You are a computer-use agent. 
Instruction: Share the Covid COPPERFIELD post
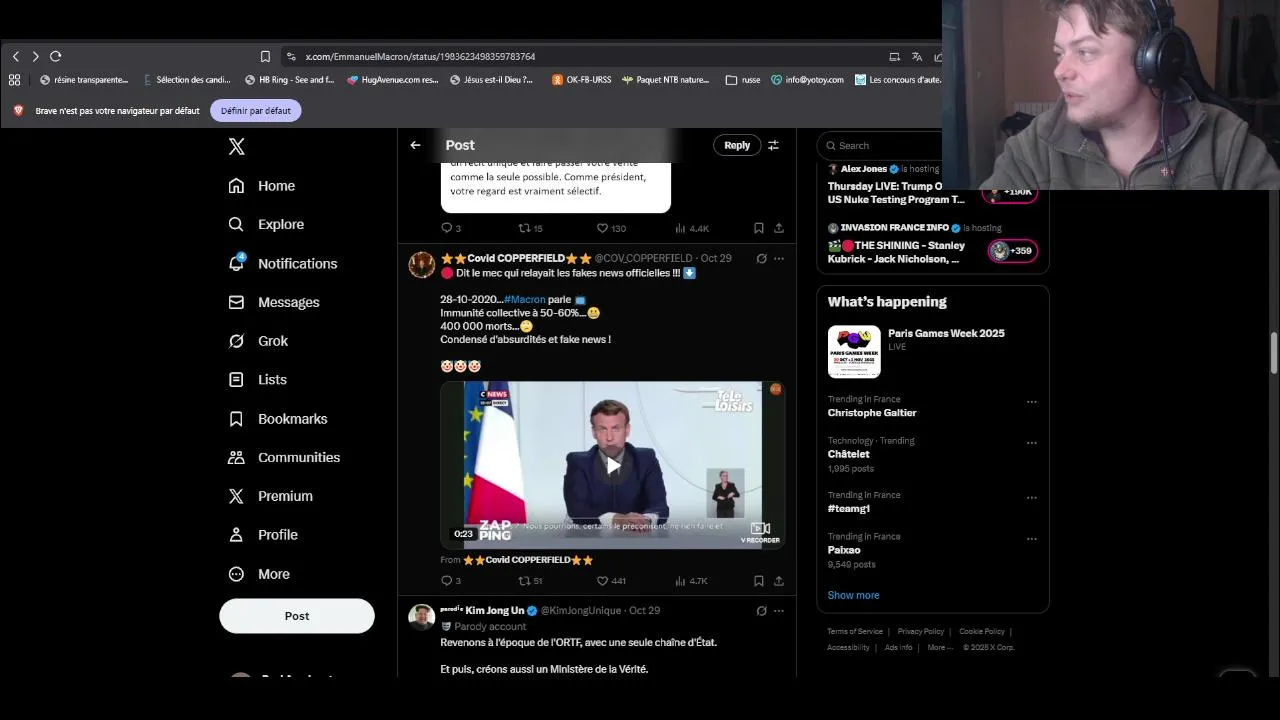pos(779,580)
